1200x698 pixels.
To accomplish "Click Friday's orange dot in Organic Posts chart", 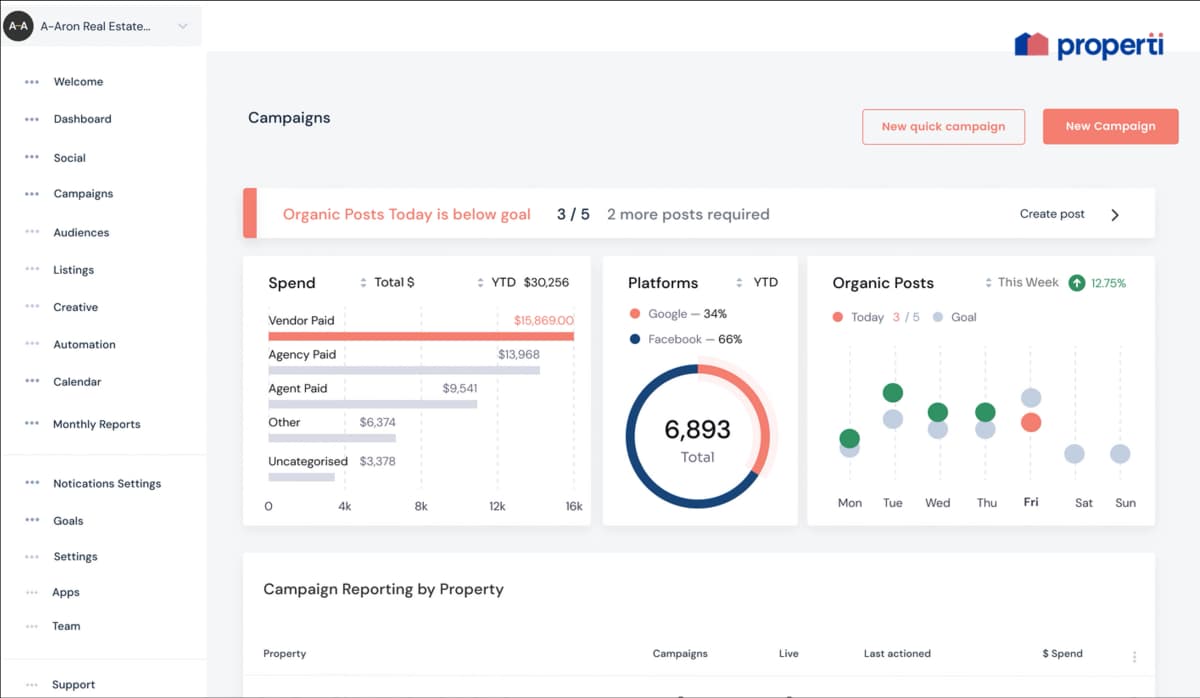I will coord(1031,423).
